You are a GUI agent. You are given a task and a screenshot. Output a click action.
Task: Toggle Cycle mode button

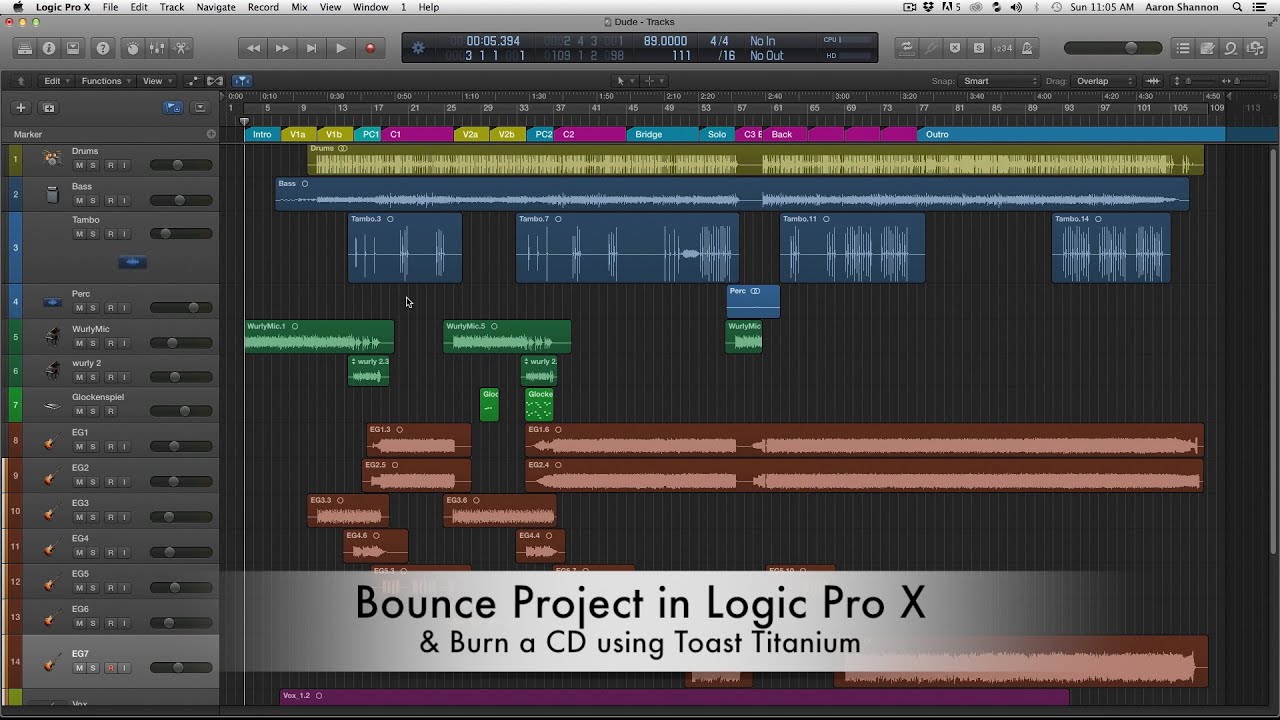[x=907, y=48]
